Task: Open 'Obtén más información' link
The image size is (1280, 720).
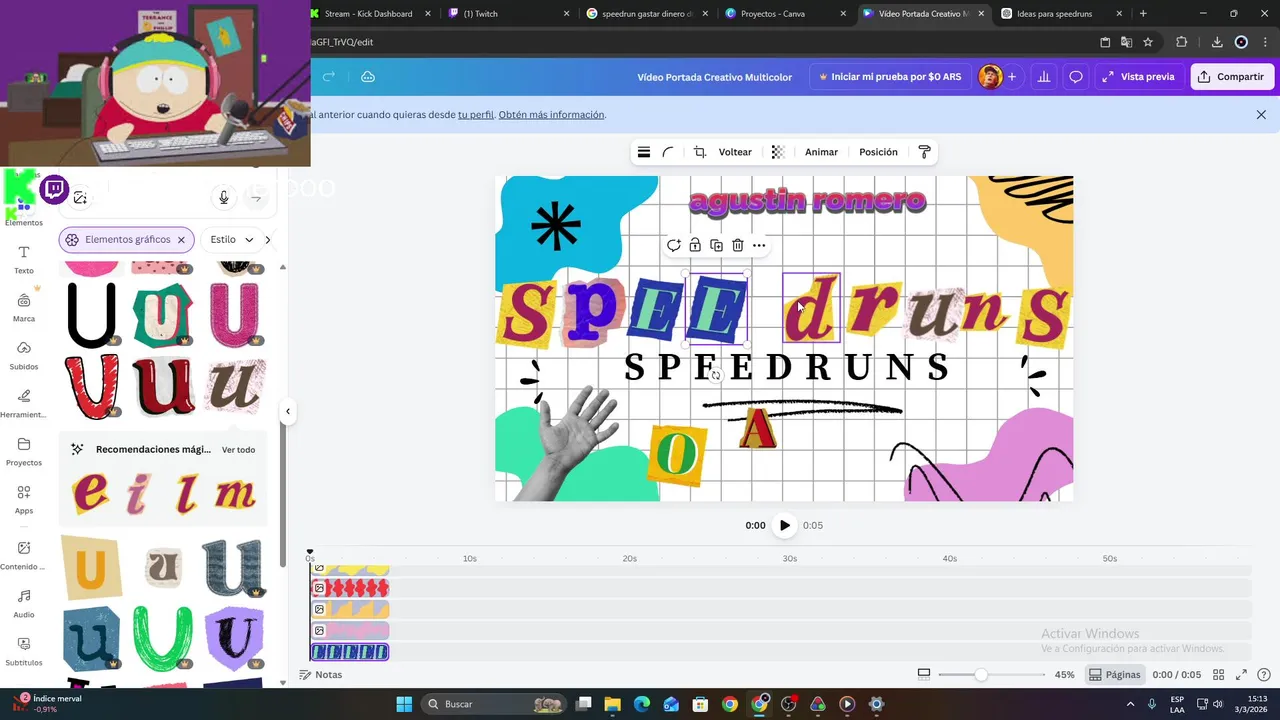Action: click(551, 115)
